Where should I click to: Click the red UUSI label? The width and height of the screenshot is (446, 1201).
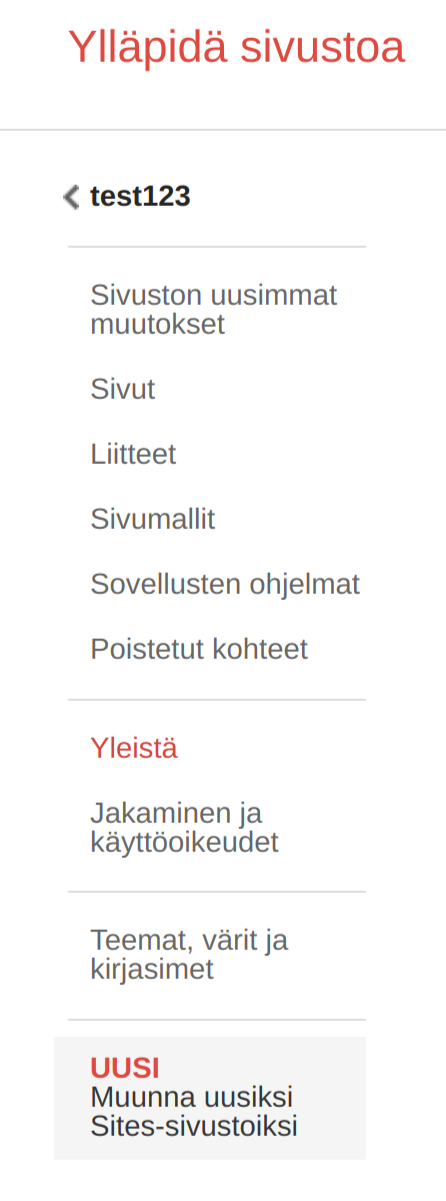pos(125,1068)
